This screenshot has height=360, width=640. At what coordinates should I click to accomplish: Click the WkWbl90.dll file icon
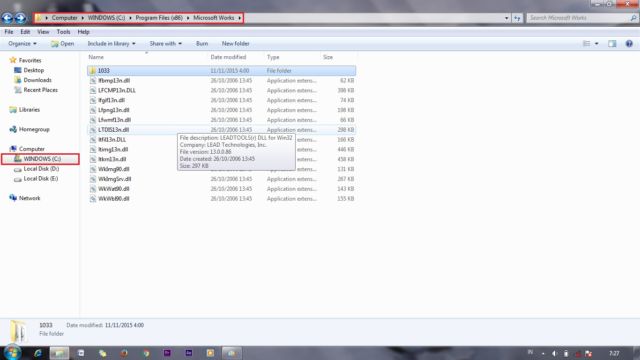pos(93,199)
